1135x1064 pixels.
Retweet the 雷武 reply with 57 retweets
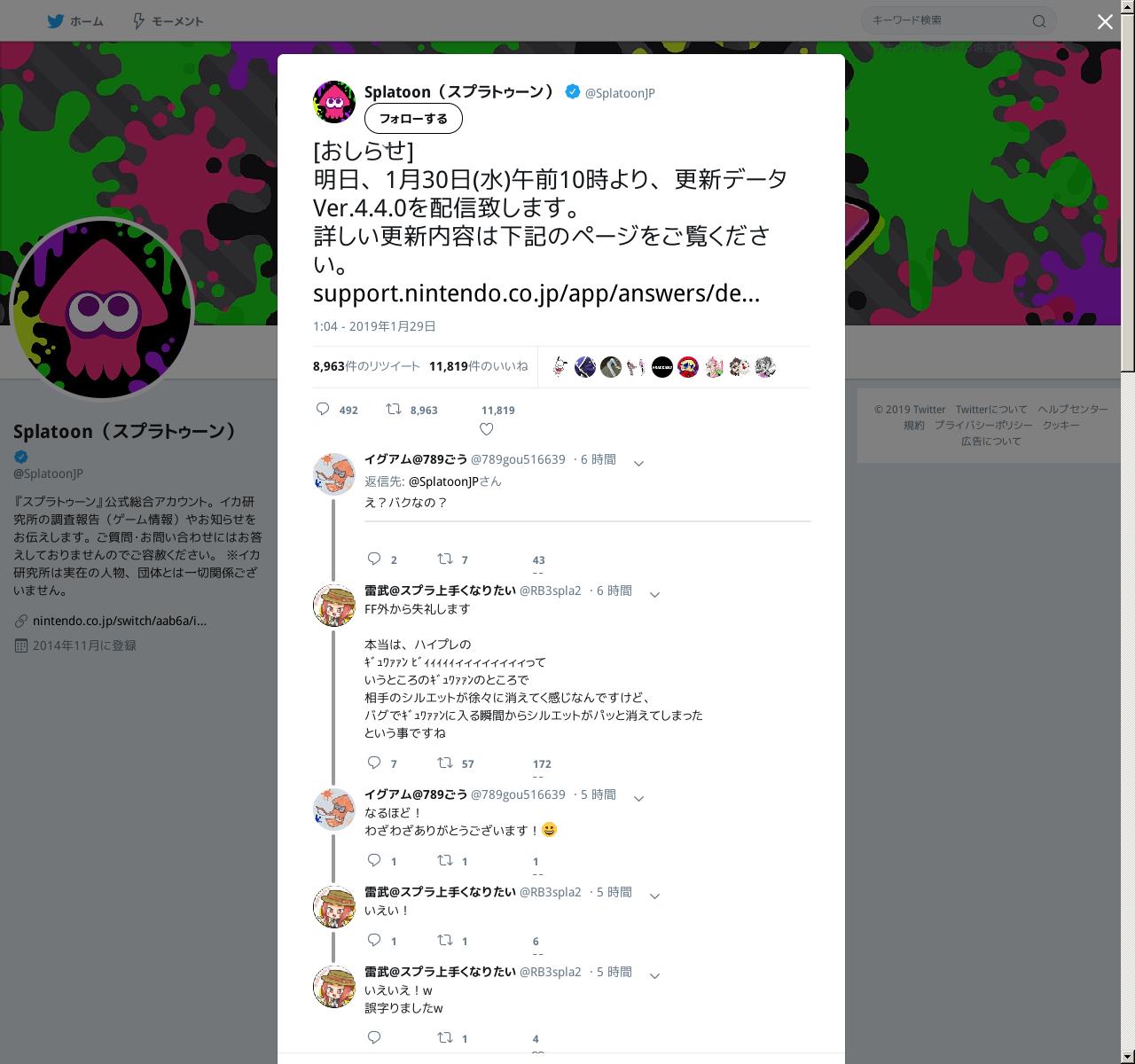click(445, 763)
